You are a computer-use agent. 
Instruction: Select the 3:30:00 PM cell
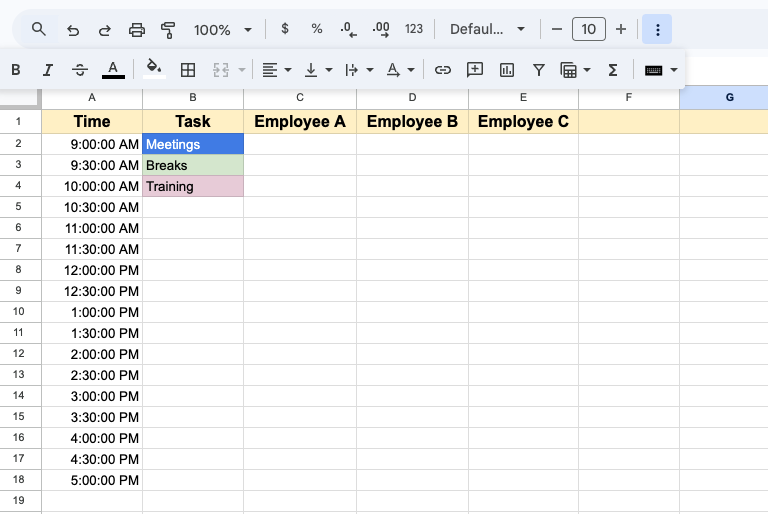(92, 417)
